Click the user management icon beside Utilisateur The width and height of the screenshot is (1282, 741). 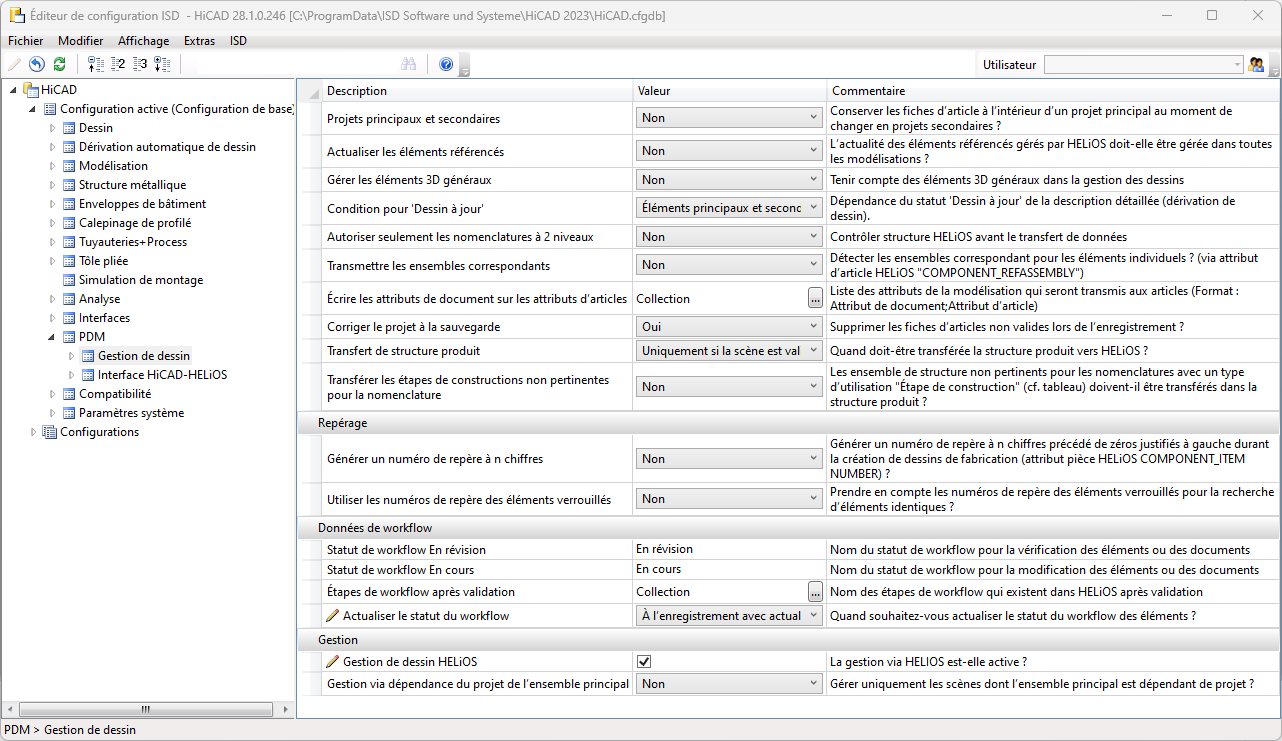pyautogui.click(x=1257, y=64)
